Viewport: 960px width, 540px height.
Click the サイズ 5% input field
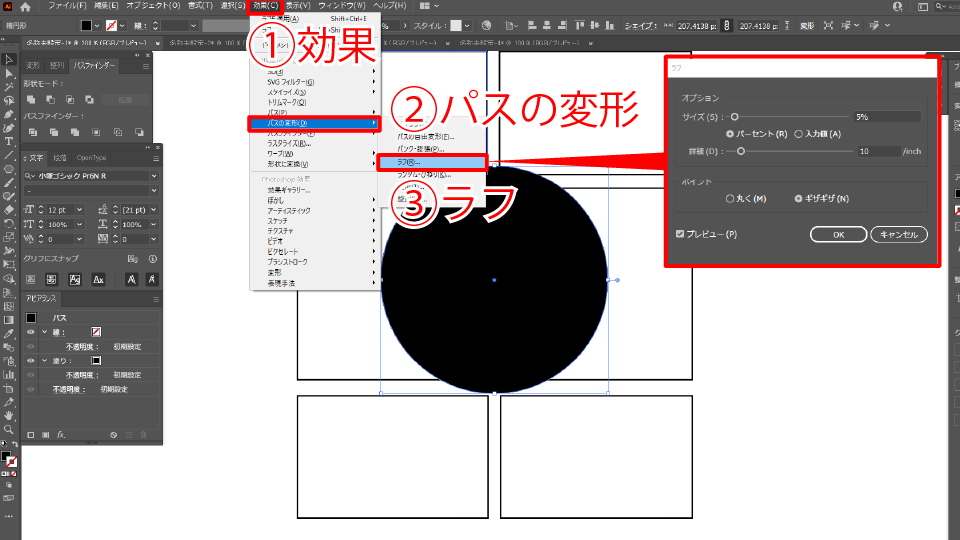click(x=887, y=117)
